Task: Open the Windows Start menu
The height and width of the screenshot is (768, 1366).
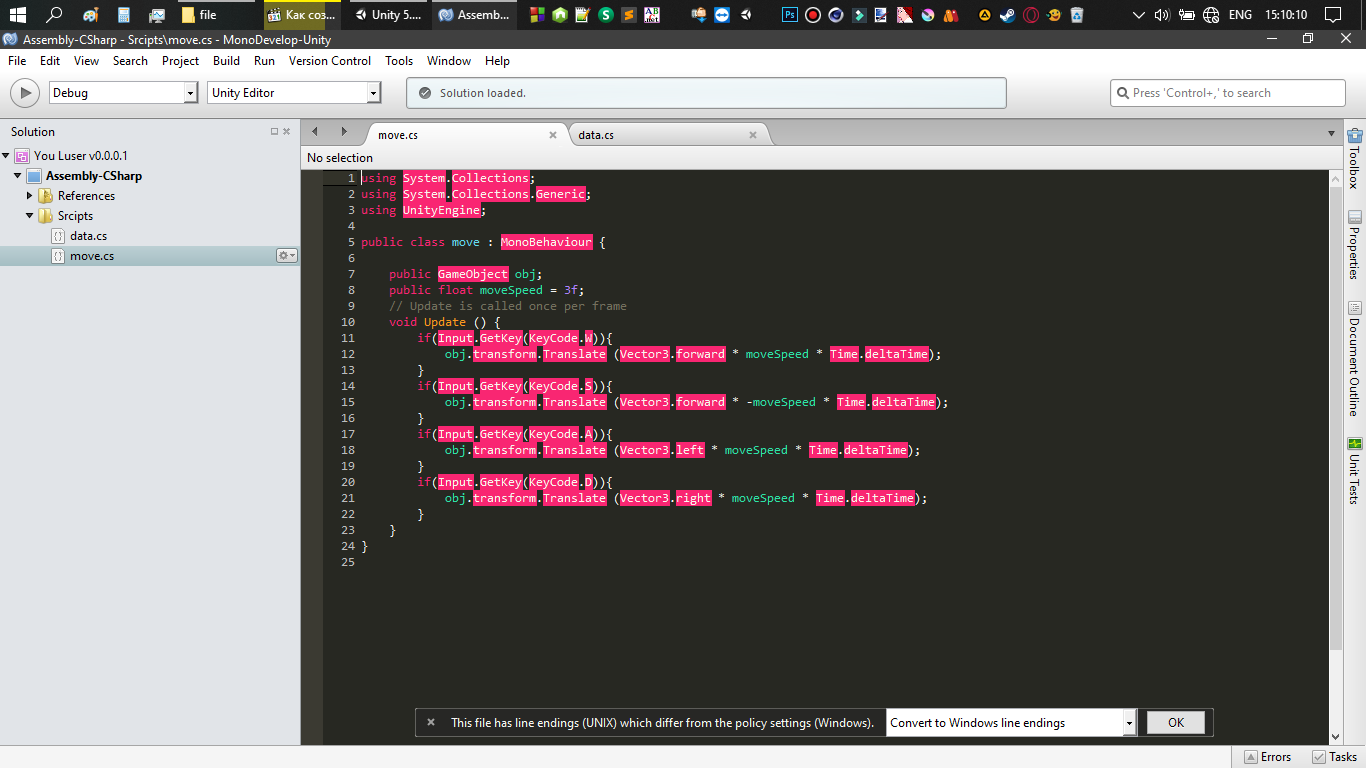Action: [x=17, y=15]
